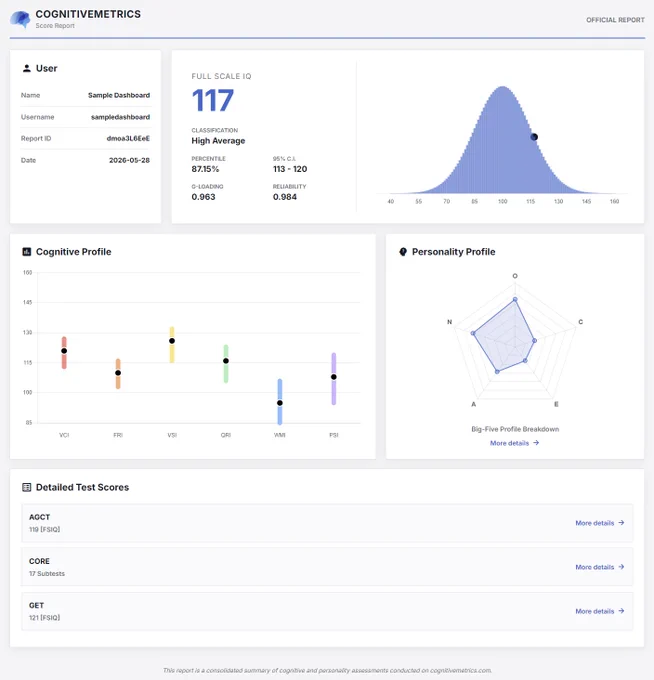Click the PSI data point
654x680 pixels.
pyautogui.click(x=334, y=377)
